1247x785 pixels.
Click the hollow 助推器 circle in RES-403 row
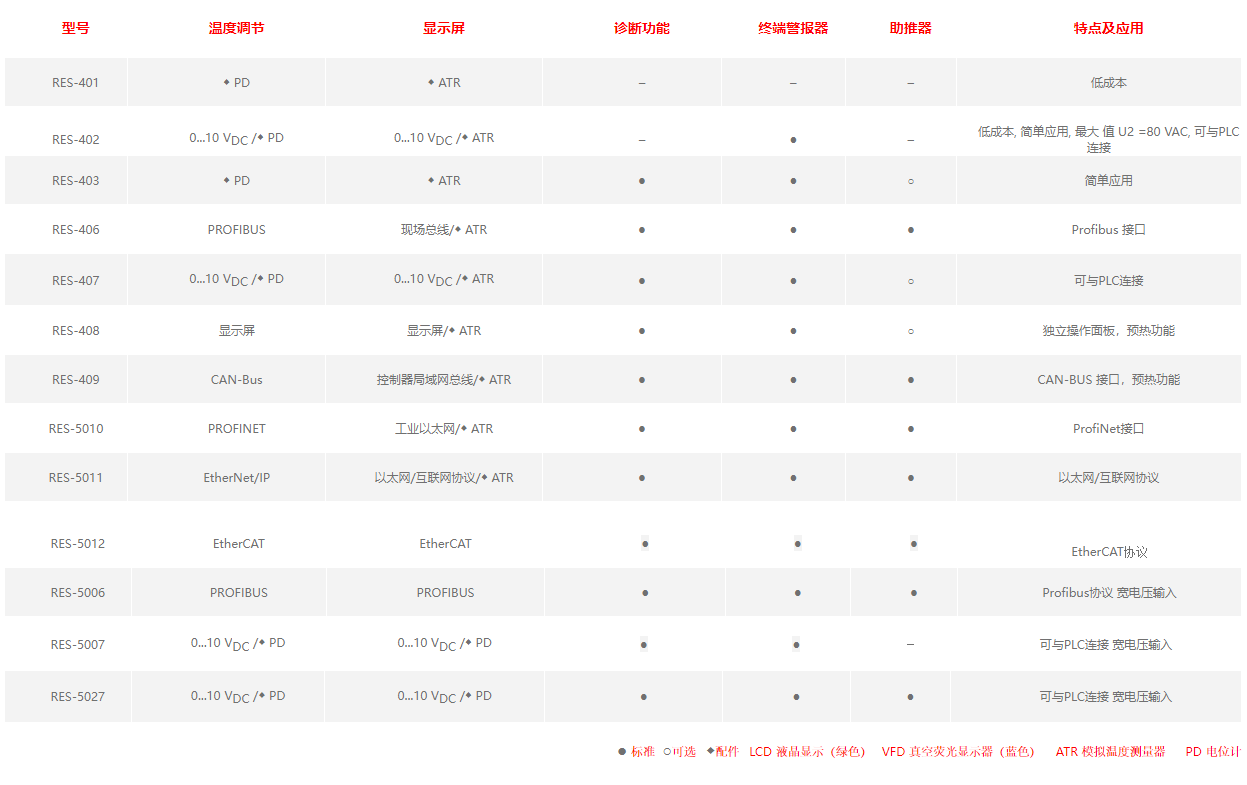click(x=910, y=181)
